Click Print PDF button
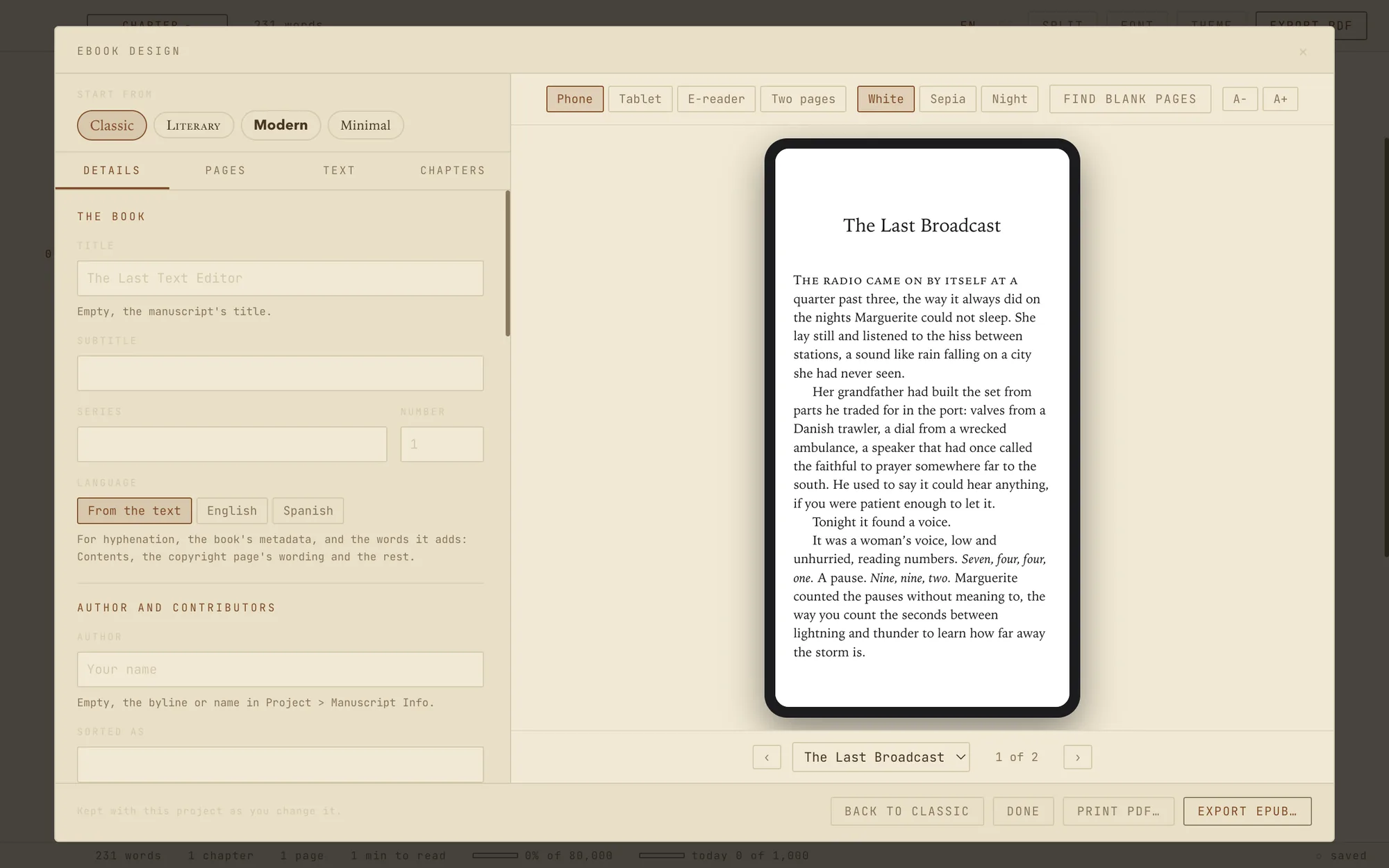This screenshot has height=868, width=1389. tap(1118, 811)
